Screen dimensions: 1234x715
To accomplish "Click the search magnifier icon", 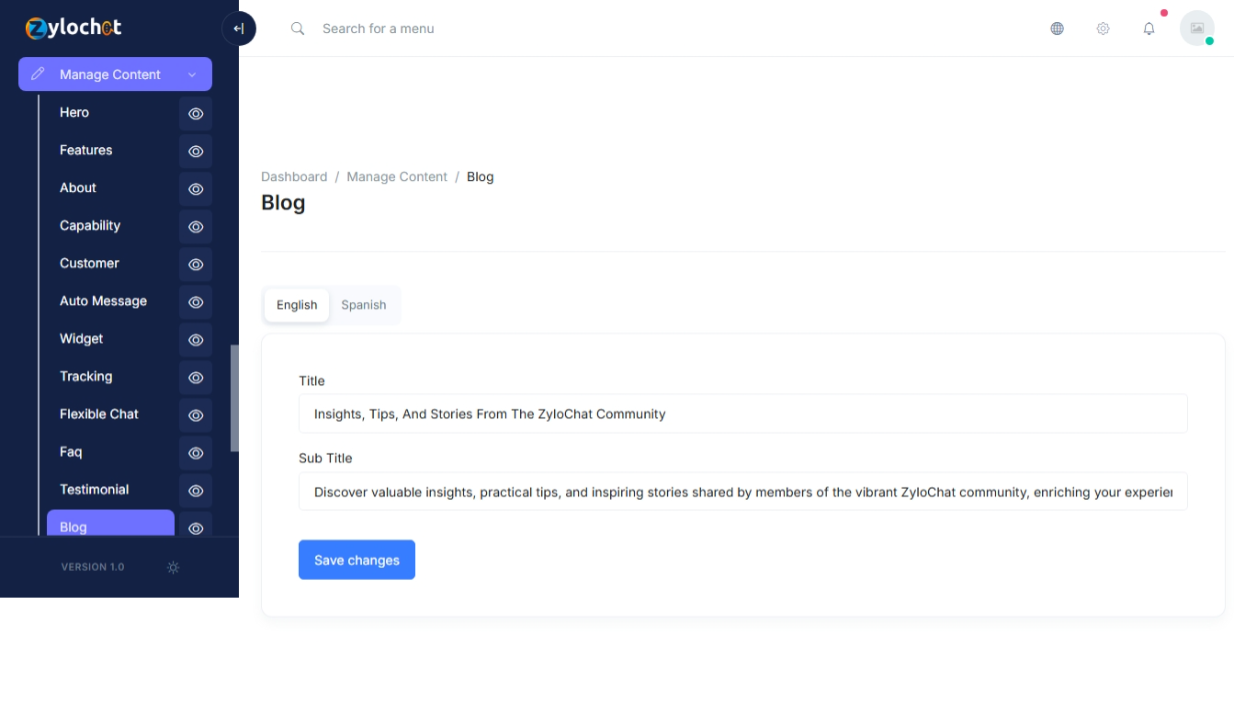I will [x=298, y=29].
